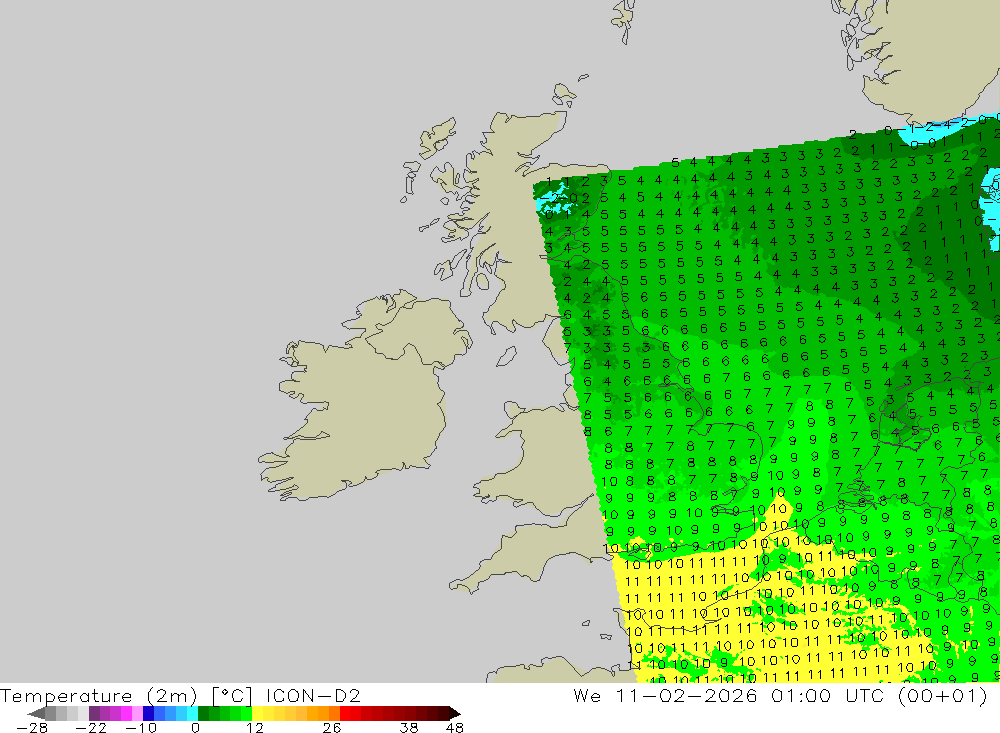The height and width of the screenshot is (733, 1000).
Task: Click the yellow swatch after 12 in legend
Action: [x=258, y=713]
